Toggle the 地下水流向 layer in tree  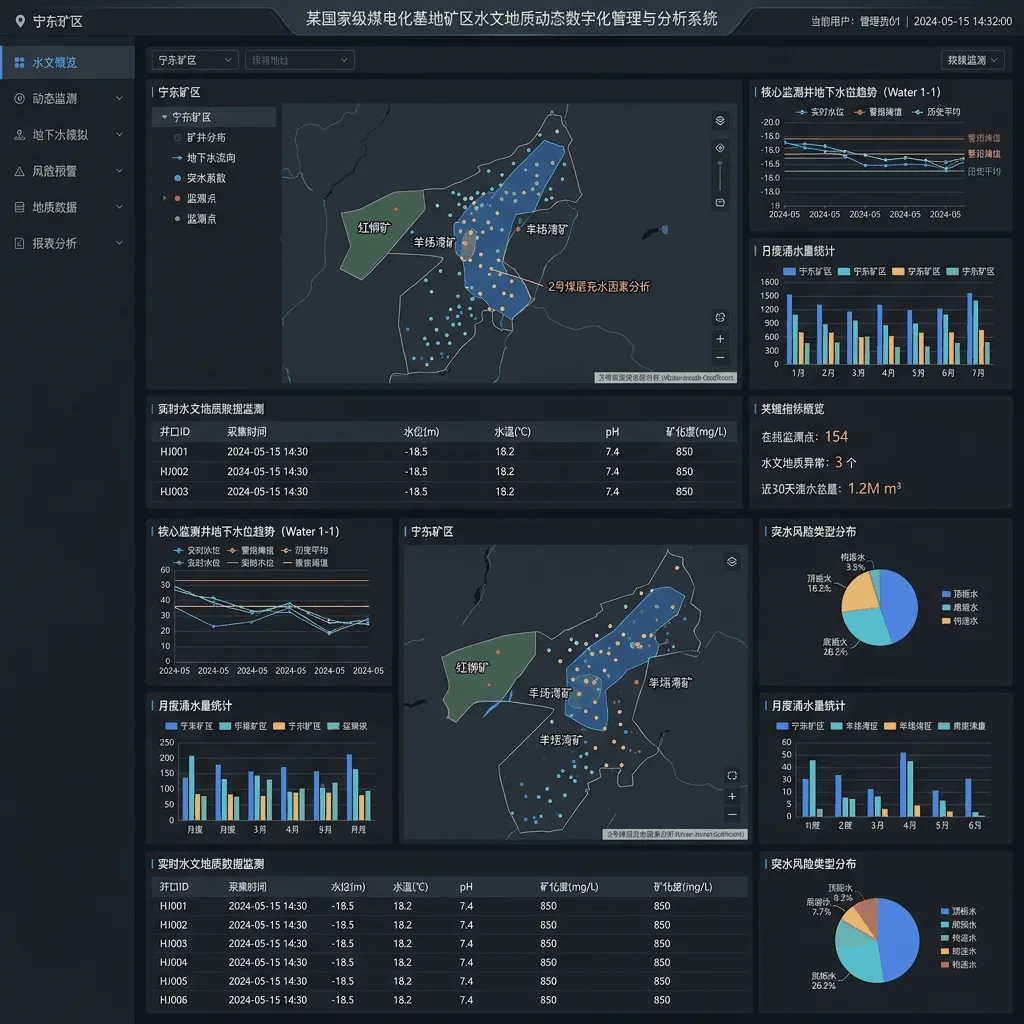pos(203,158)
